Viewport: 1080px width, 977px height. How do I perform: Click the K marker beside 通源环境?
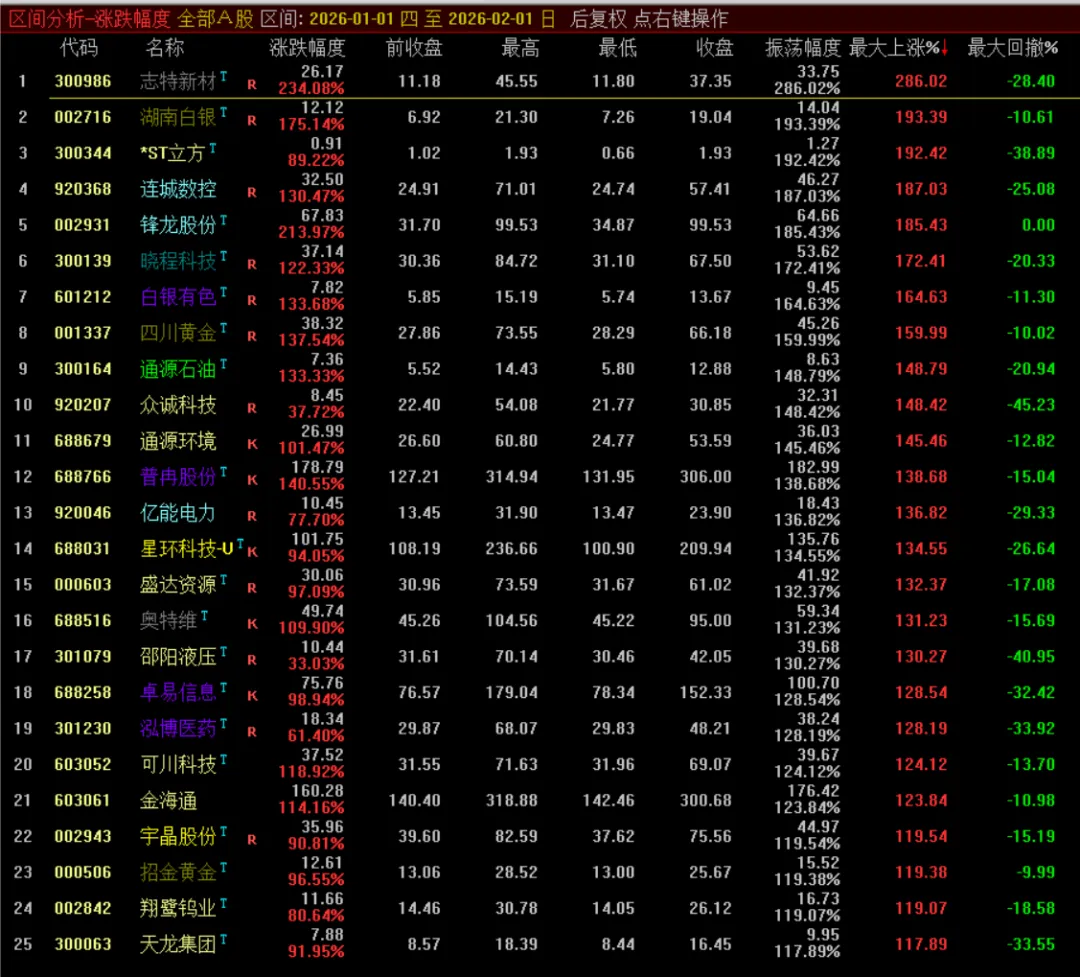(252, 444)
